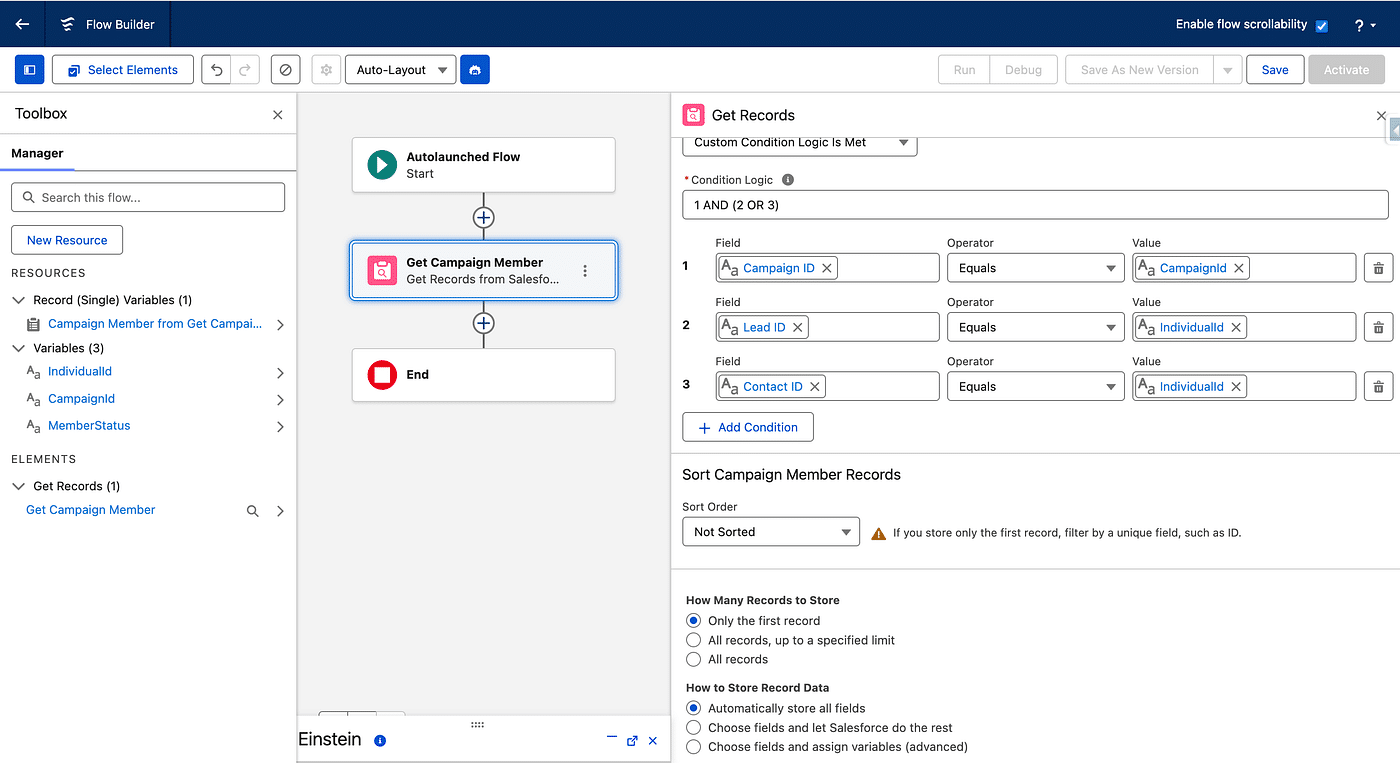Open the Auto-Layout dropdown
Image resolution: width=1400 pixels, height=763 pixels.
click(x=400, y=70)
